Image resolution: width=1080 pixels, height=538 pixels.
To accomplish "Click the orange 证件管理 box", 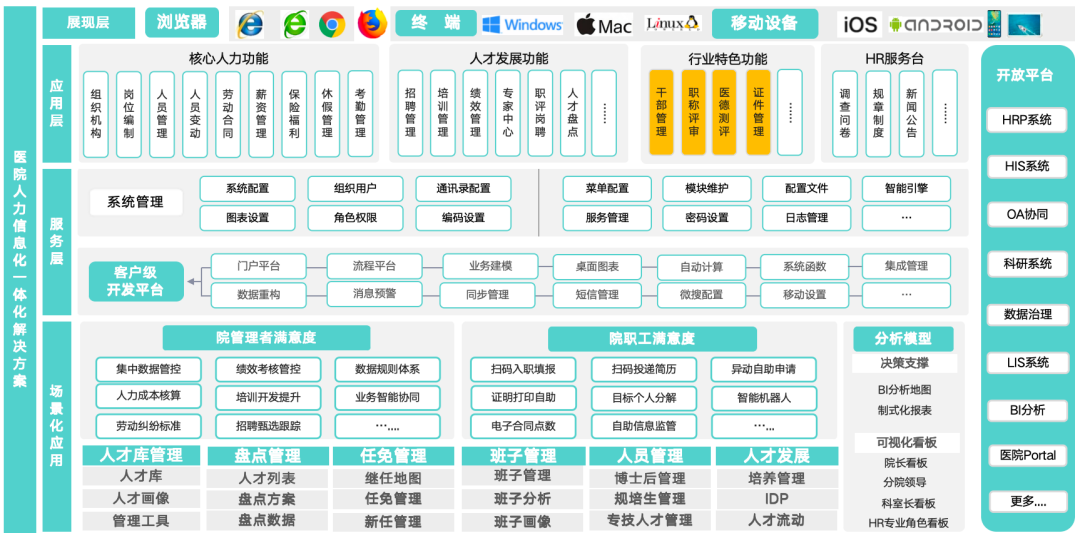I will click(x=758, y=112).
